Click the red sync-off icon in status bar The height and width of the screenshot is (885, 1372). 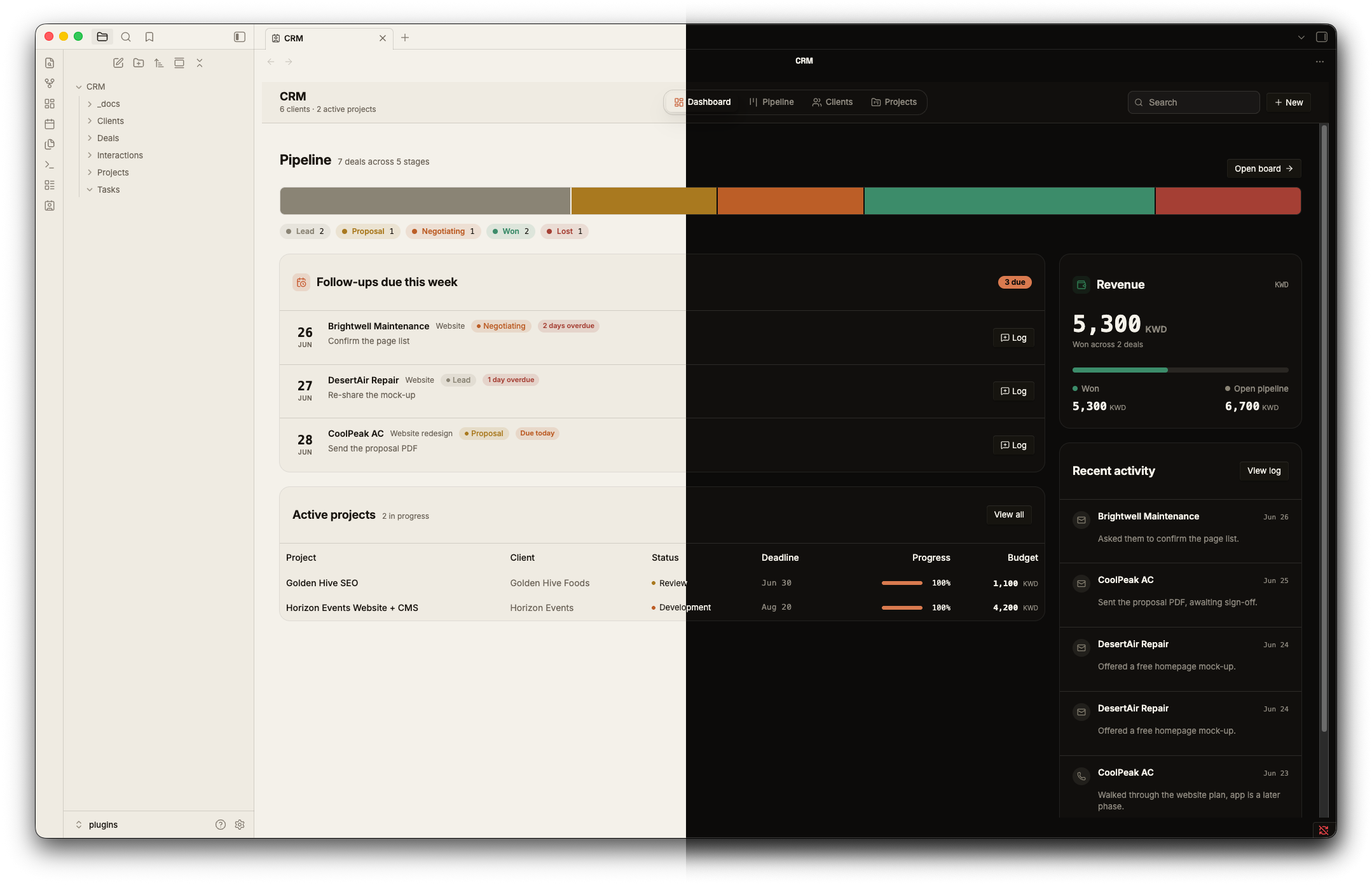[1324, 830]
